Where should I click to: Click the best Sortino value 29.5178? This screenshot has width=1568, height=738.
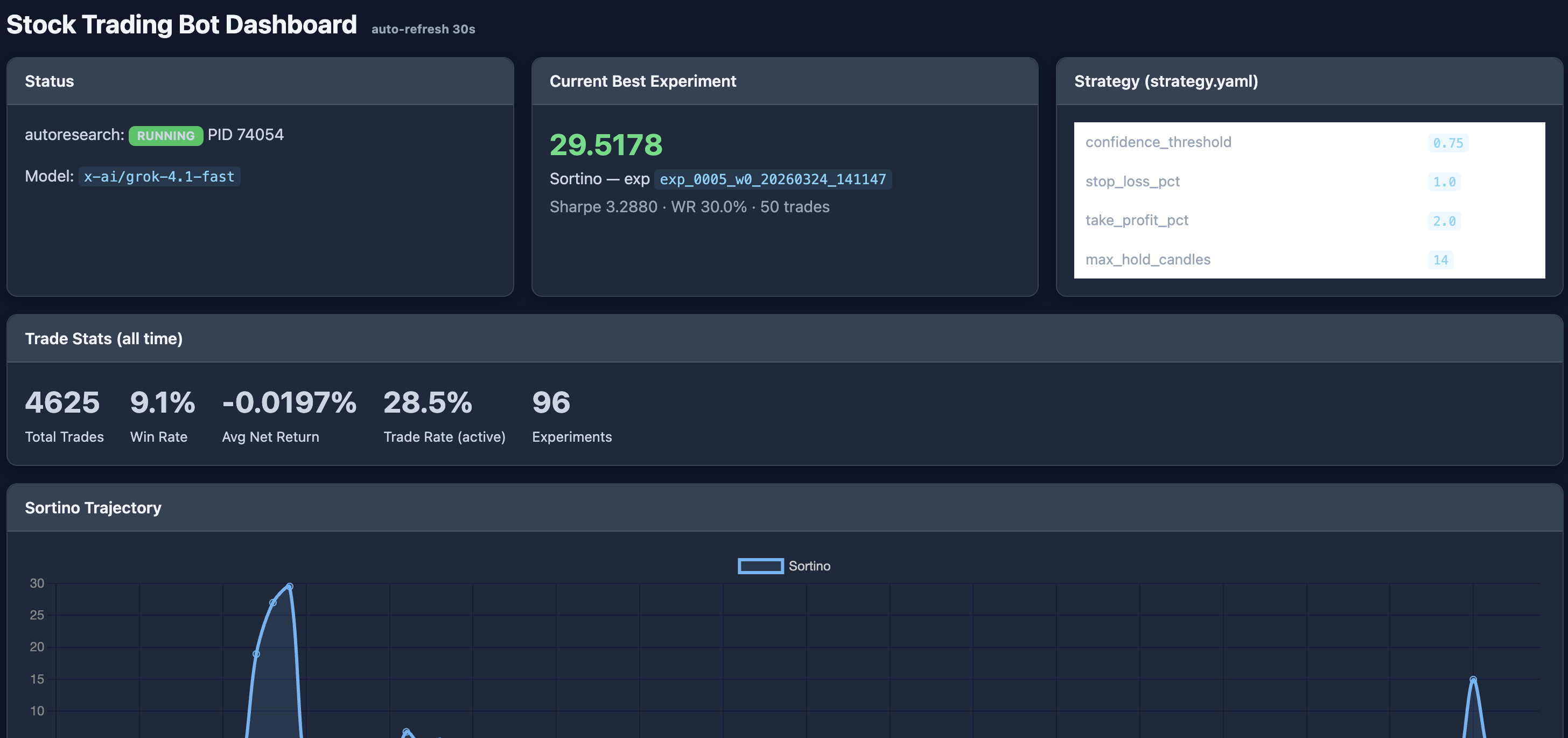(x=606, y=145)
